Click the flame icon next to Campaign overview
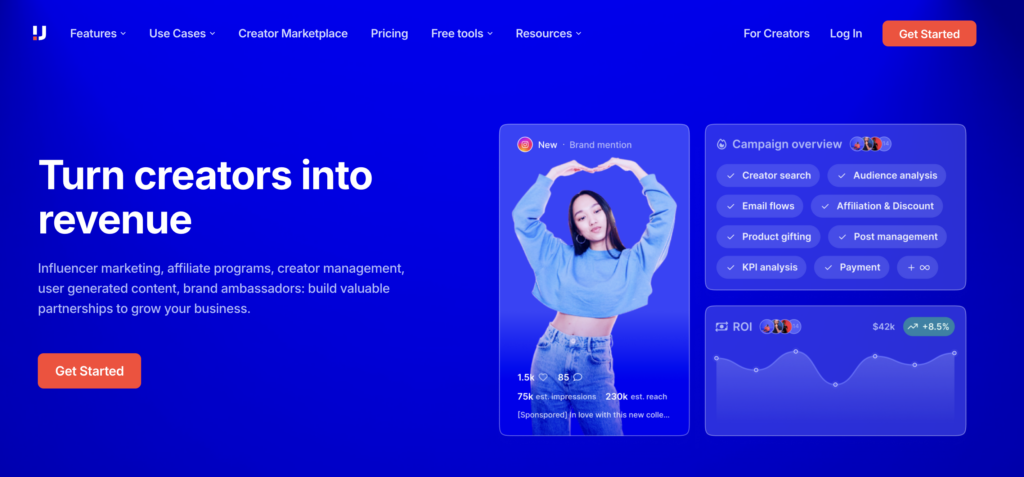Viewport: 1024px width, 477px height. pos(722,144)
